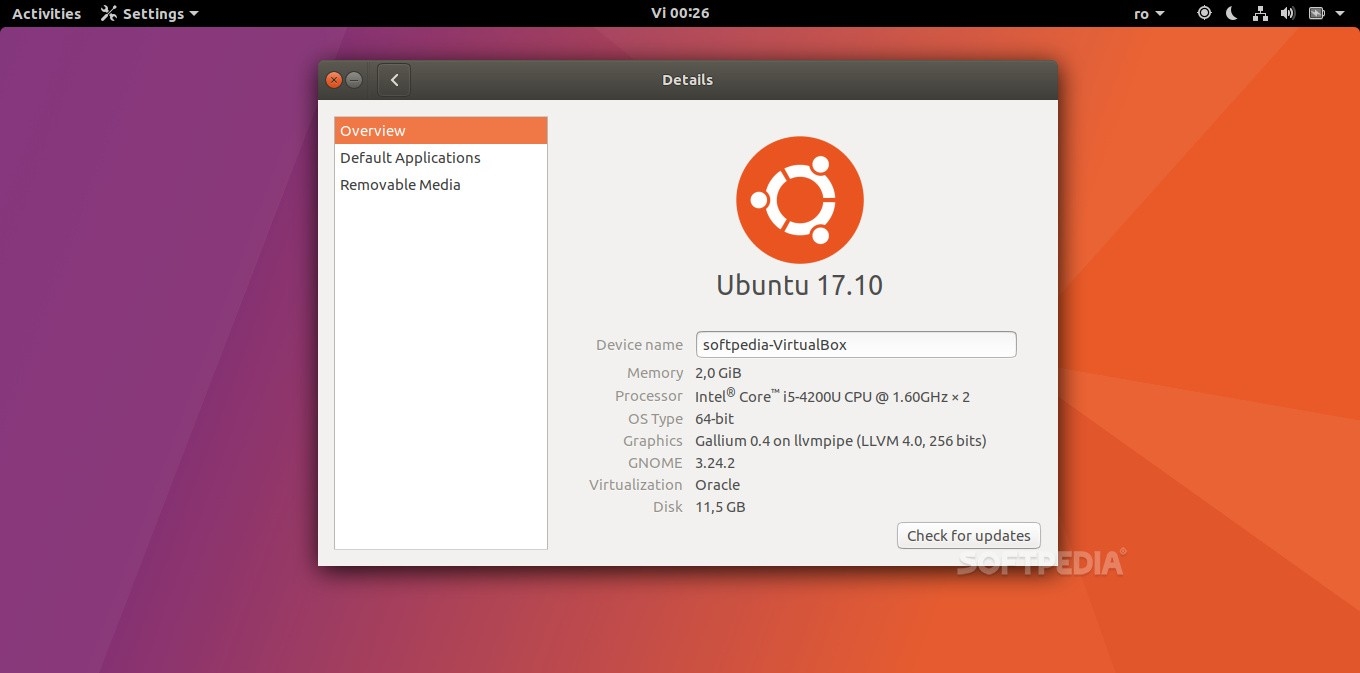
Task: Open the Activities overview
Action: [46, 14]
